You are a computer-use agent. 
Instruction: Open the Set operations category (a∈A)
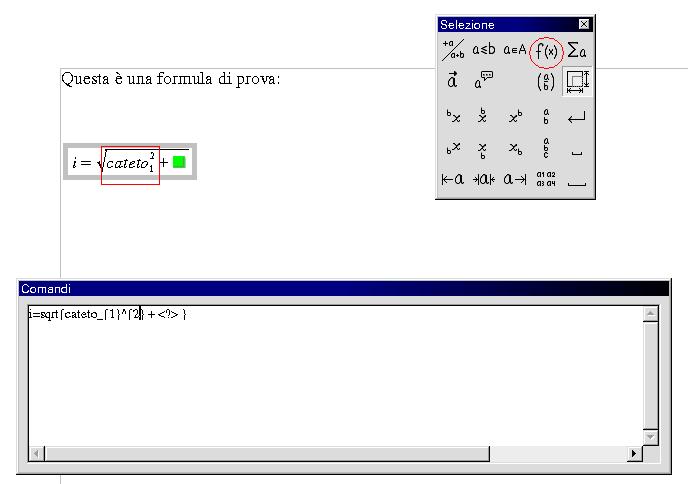[515, 50]
